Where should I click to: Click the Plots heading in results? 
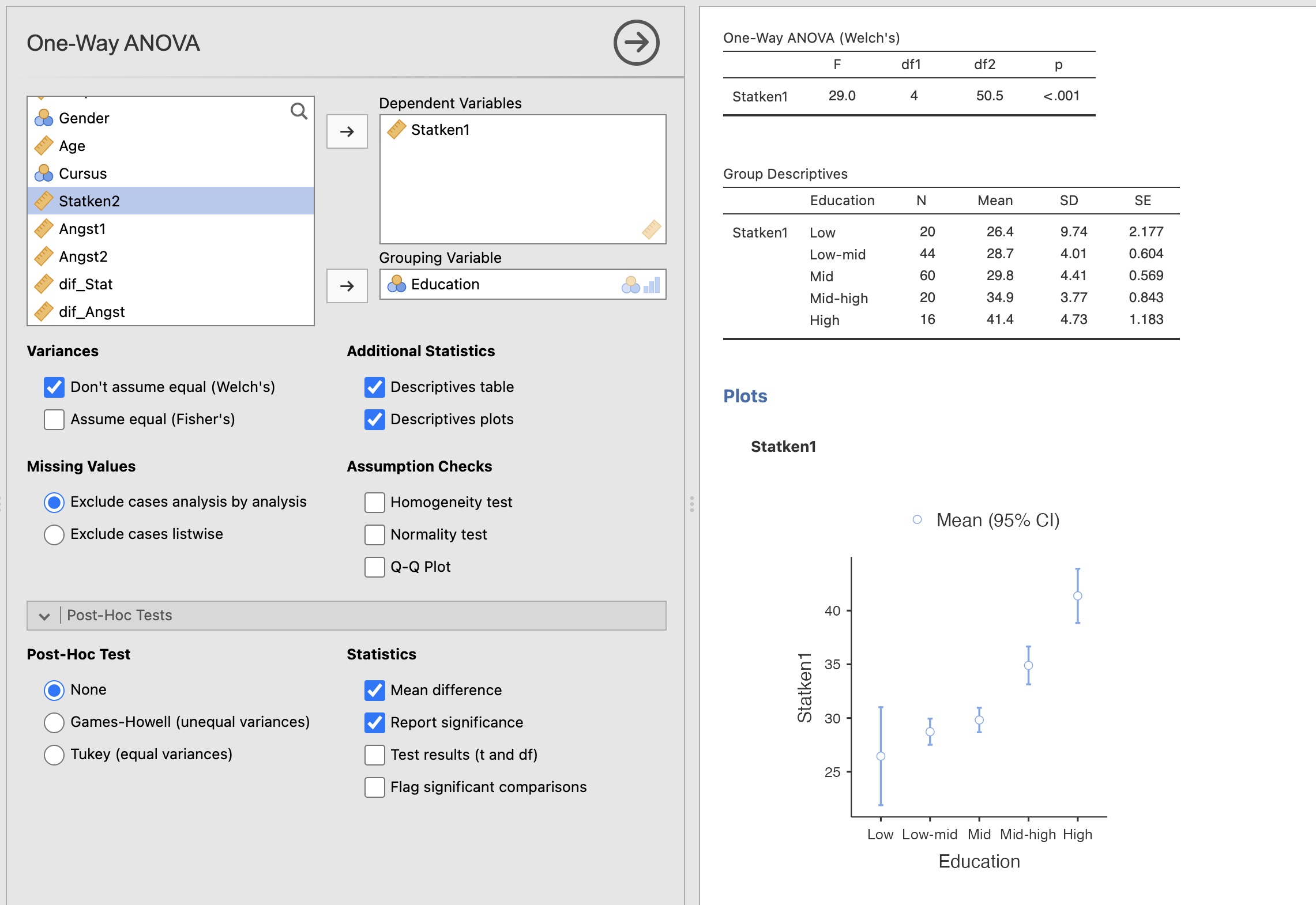click(745, 396)
